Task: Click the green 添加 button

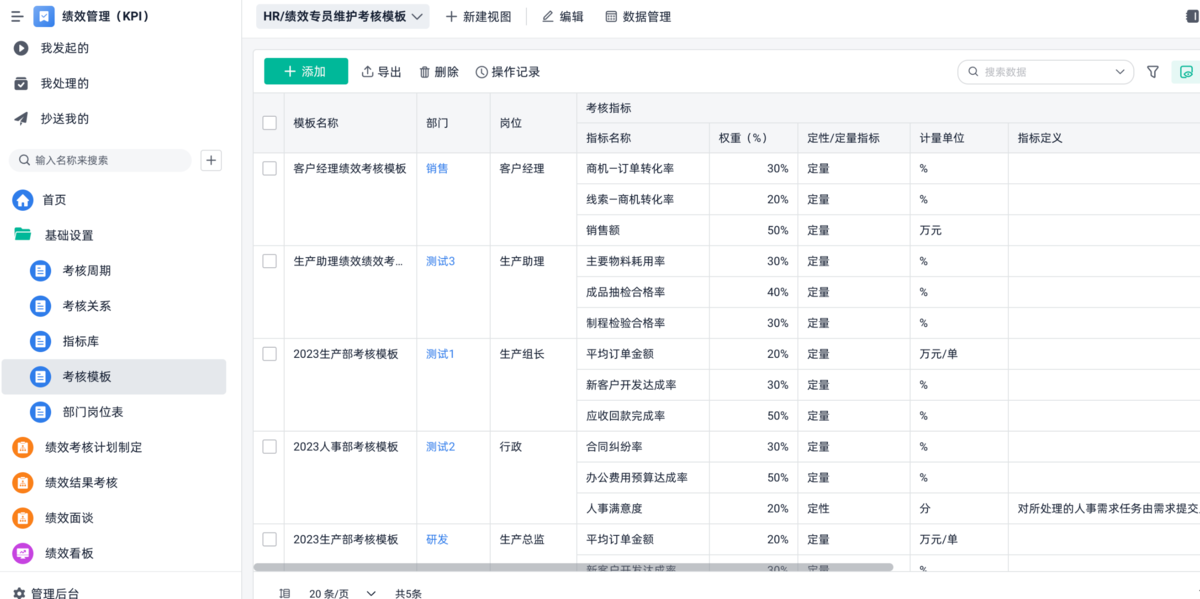Action: point(305,72)
